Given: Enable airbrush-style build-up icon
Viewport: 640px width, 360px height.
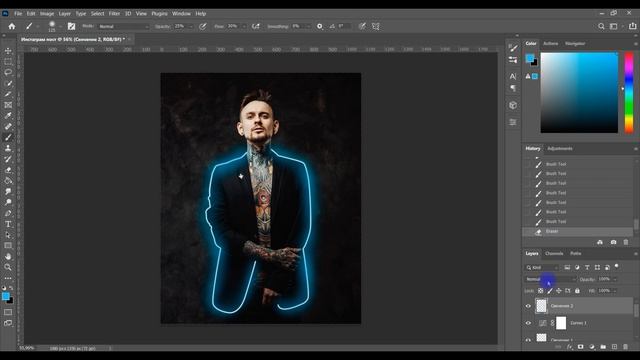Looking at the screenshot, I should click(256, 26).
